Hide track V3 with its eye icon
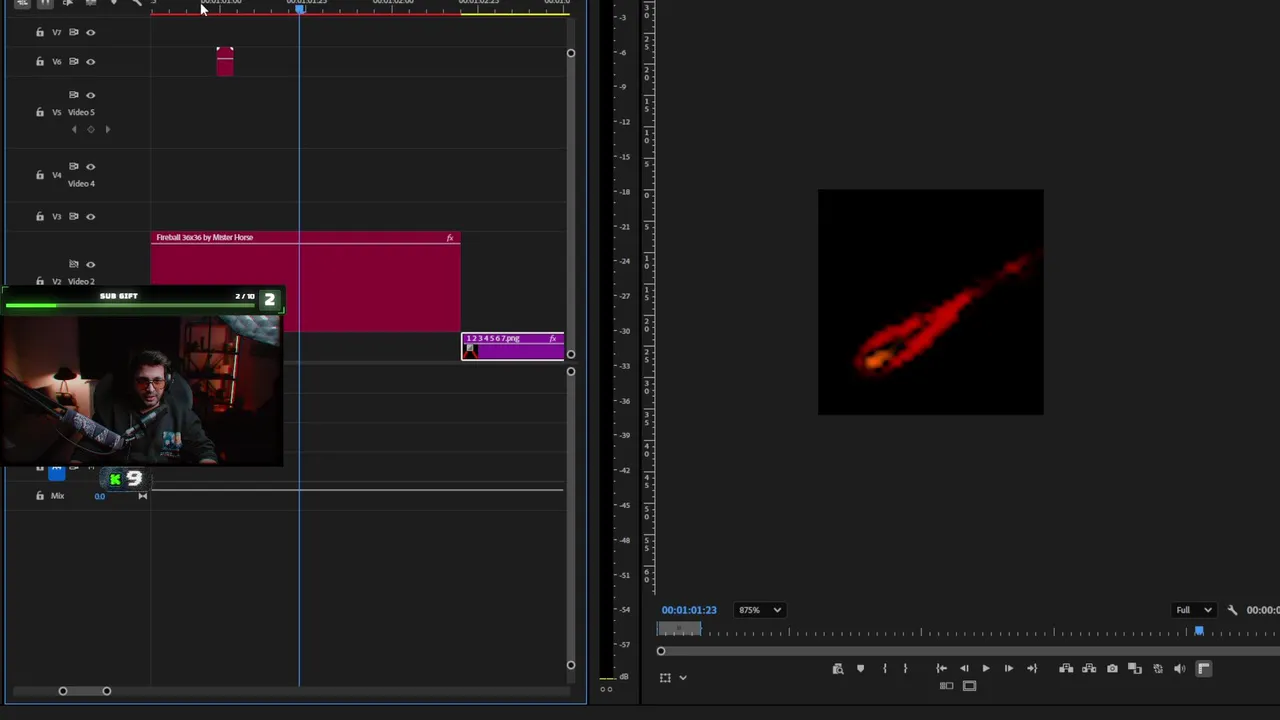This screenshot has width=1280, height=720. (x=91, y=217)
